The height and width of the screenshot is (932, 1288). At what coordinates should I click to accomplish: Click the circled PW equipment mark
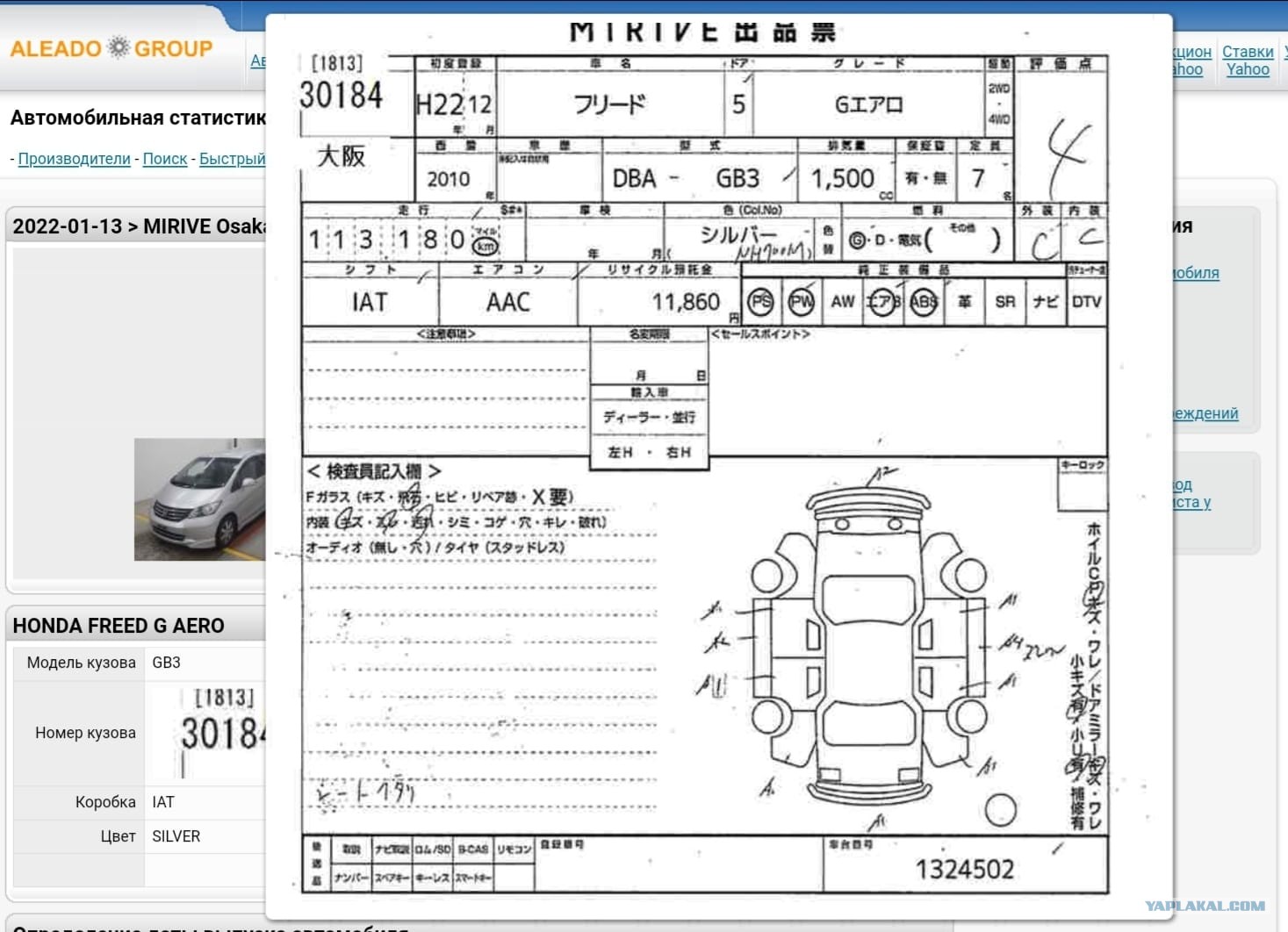801,302
